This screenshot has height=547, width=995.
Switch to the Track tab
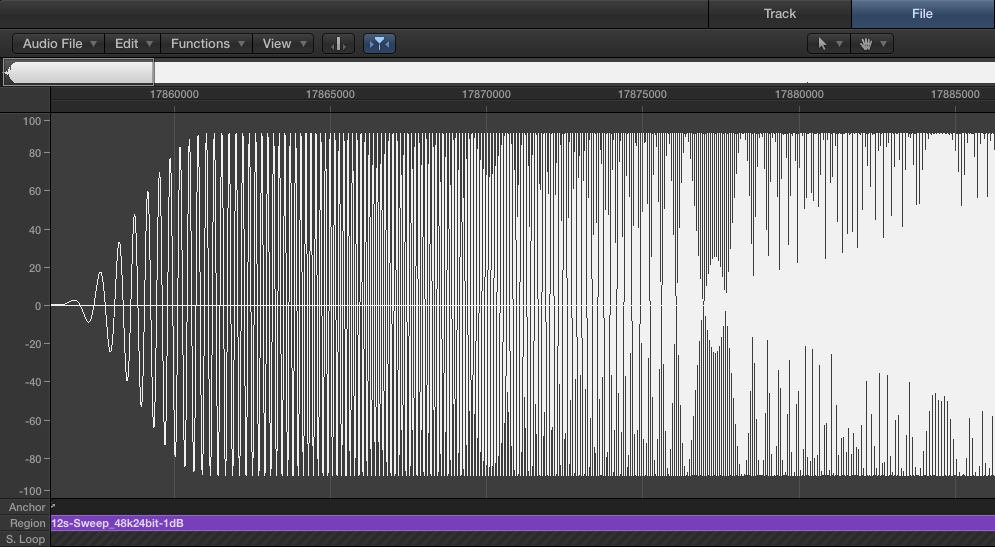coord(779,13)
